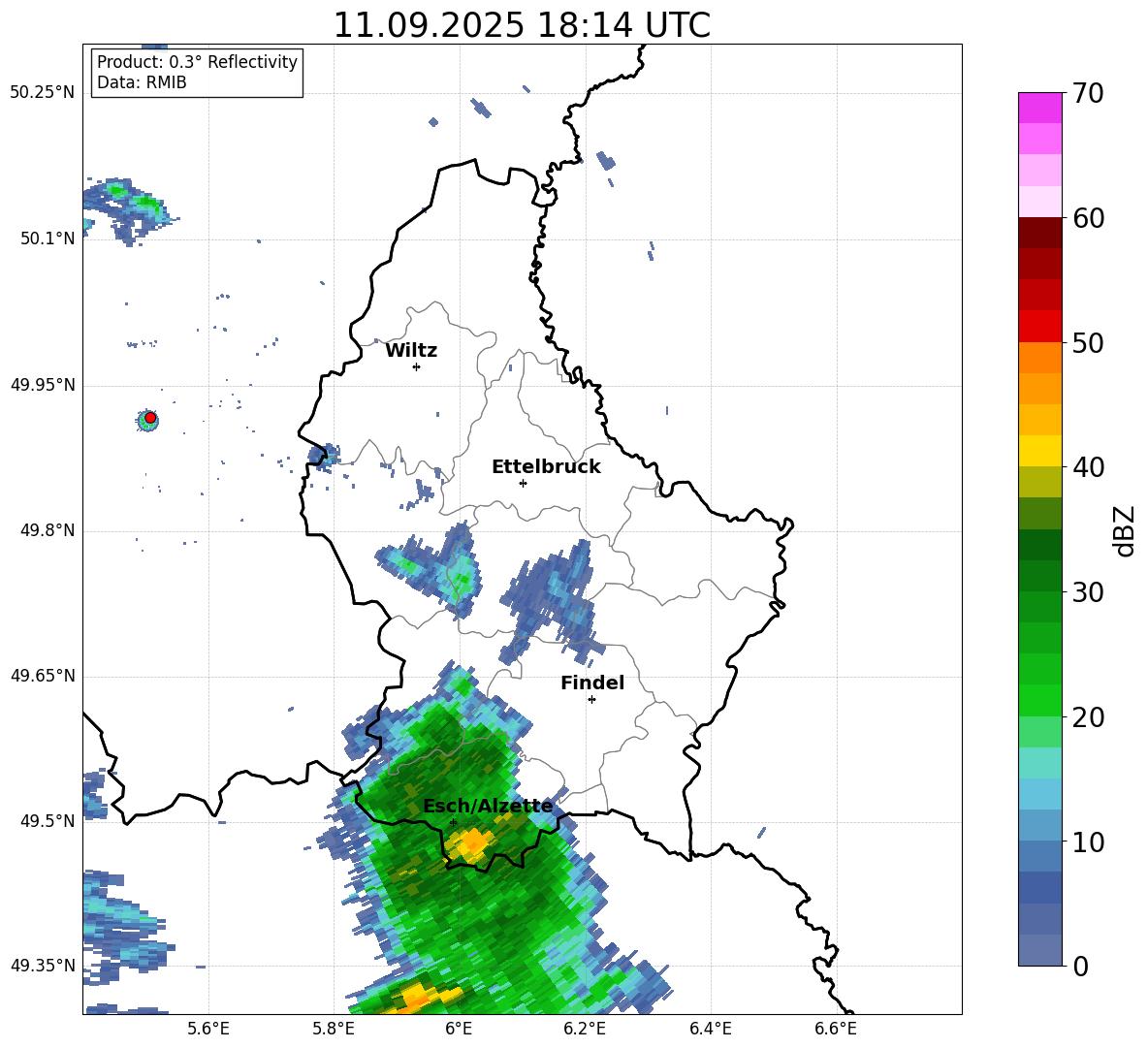Click the 30 dBZ colorbar tick label
The image size is (1148, 1048).
click(1088, 592)
